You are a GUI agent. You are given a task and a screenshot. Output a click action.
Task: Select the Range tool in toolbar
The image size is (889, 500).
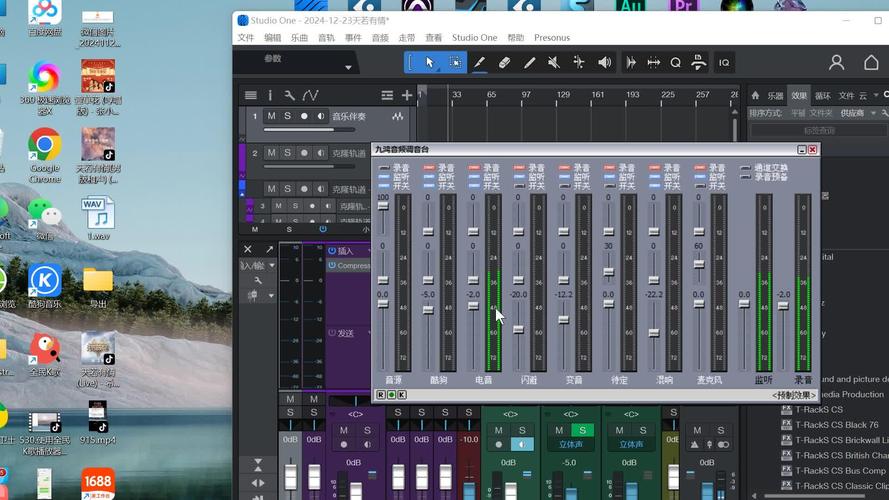(455, 62)
